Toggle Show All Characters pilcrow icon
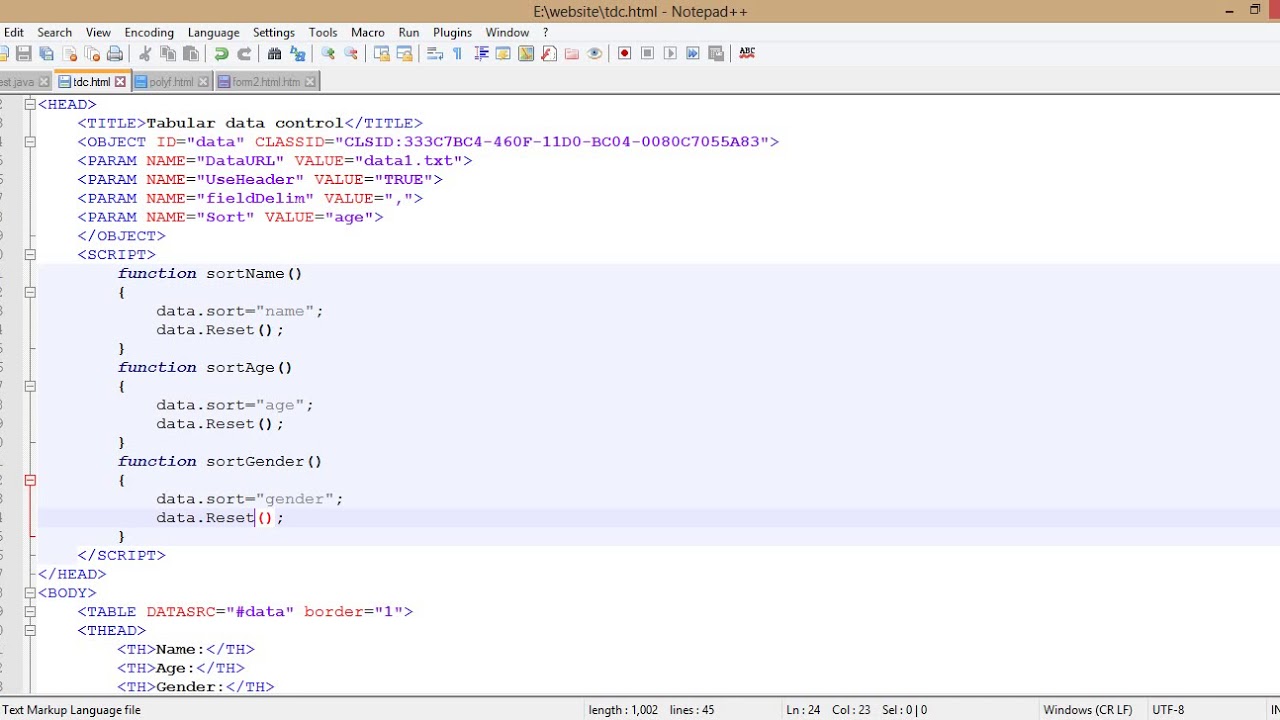 pyautogui.click(x=458, y=53)
